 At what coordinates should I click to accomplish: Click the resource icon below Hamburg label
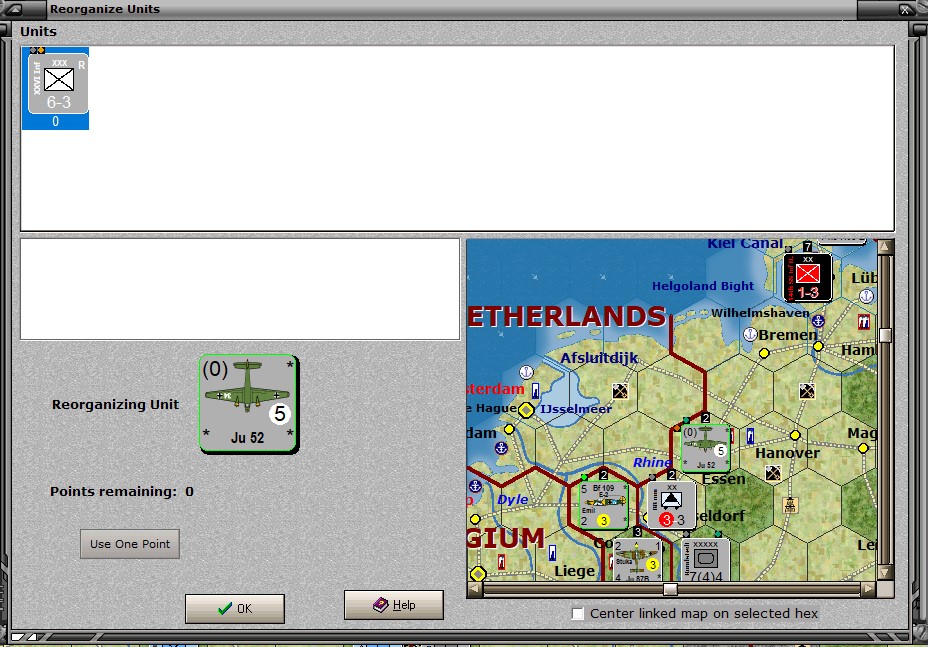(807, 391)
